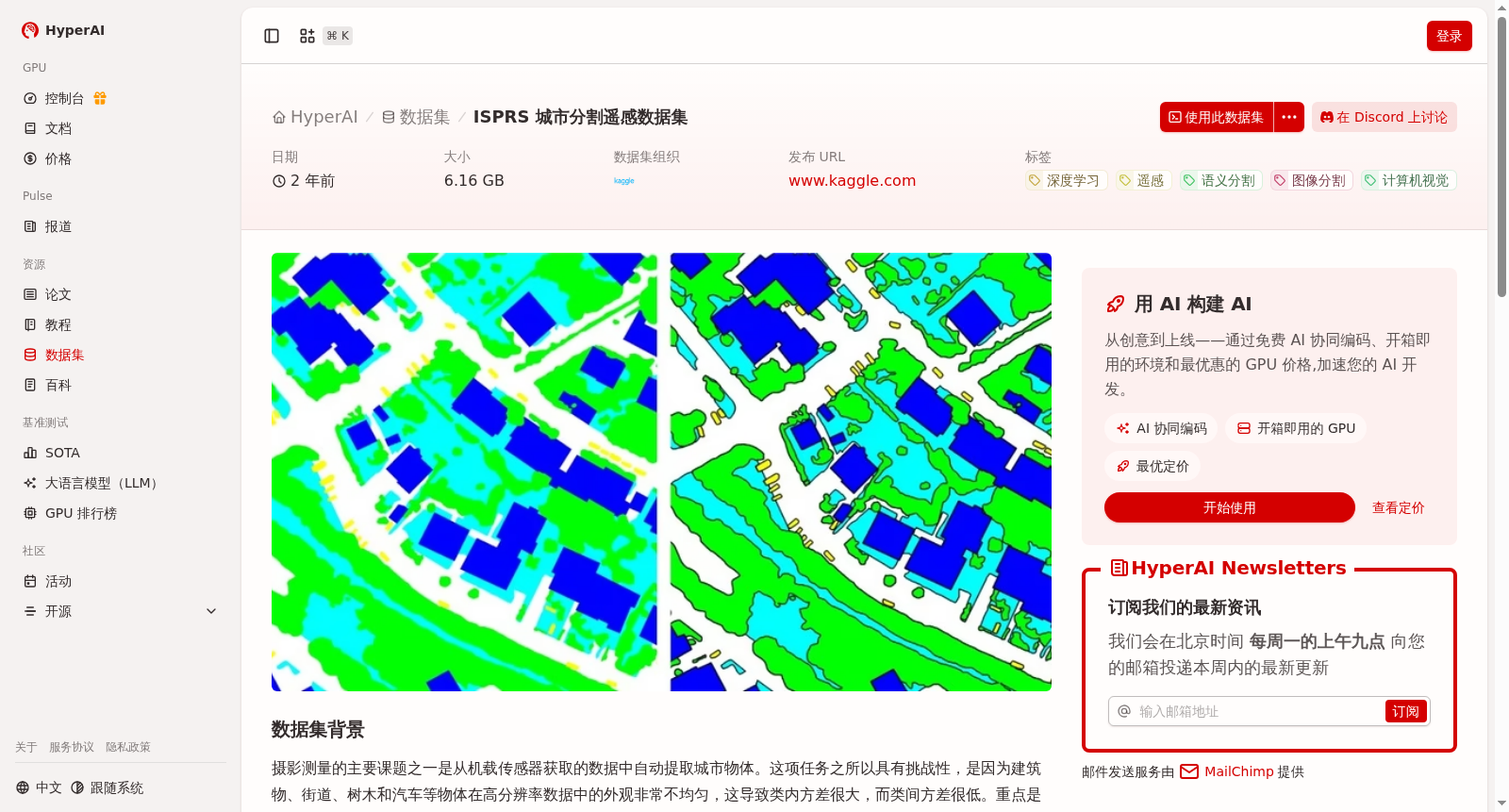Open the www.kaggle.com link
Image resolution: width=1509 pixels, height=812 pixels.
coord(852,180)
